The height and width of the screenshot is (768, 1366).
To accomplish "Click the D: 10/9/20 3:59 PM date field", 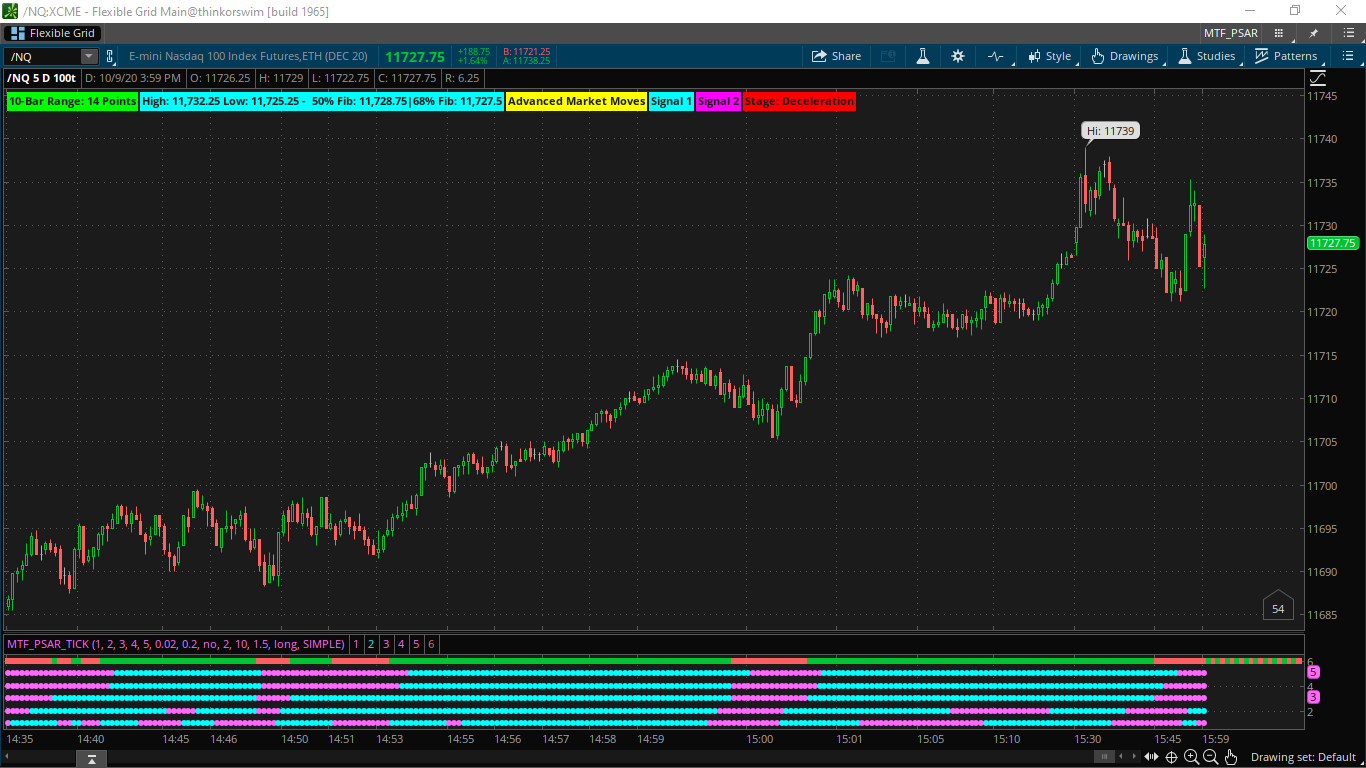I will [x=133, y=78].
